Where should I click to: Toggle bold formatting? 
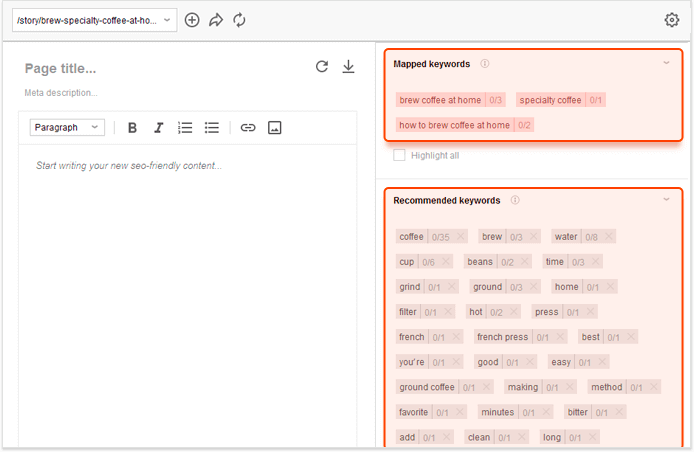(132, 128)
